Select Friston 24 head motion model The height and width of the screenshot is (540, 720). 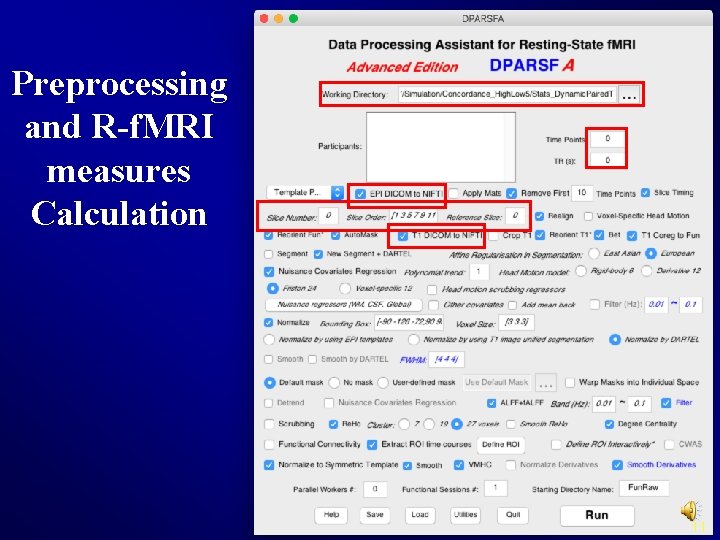[272, 288]
